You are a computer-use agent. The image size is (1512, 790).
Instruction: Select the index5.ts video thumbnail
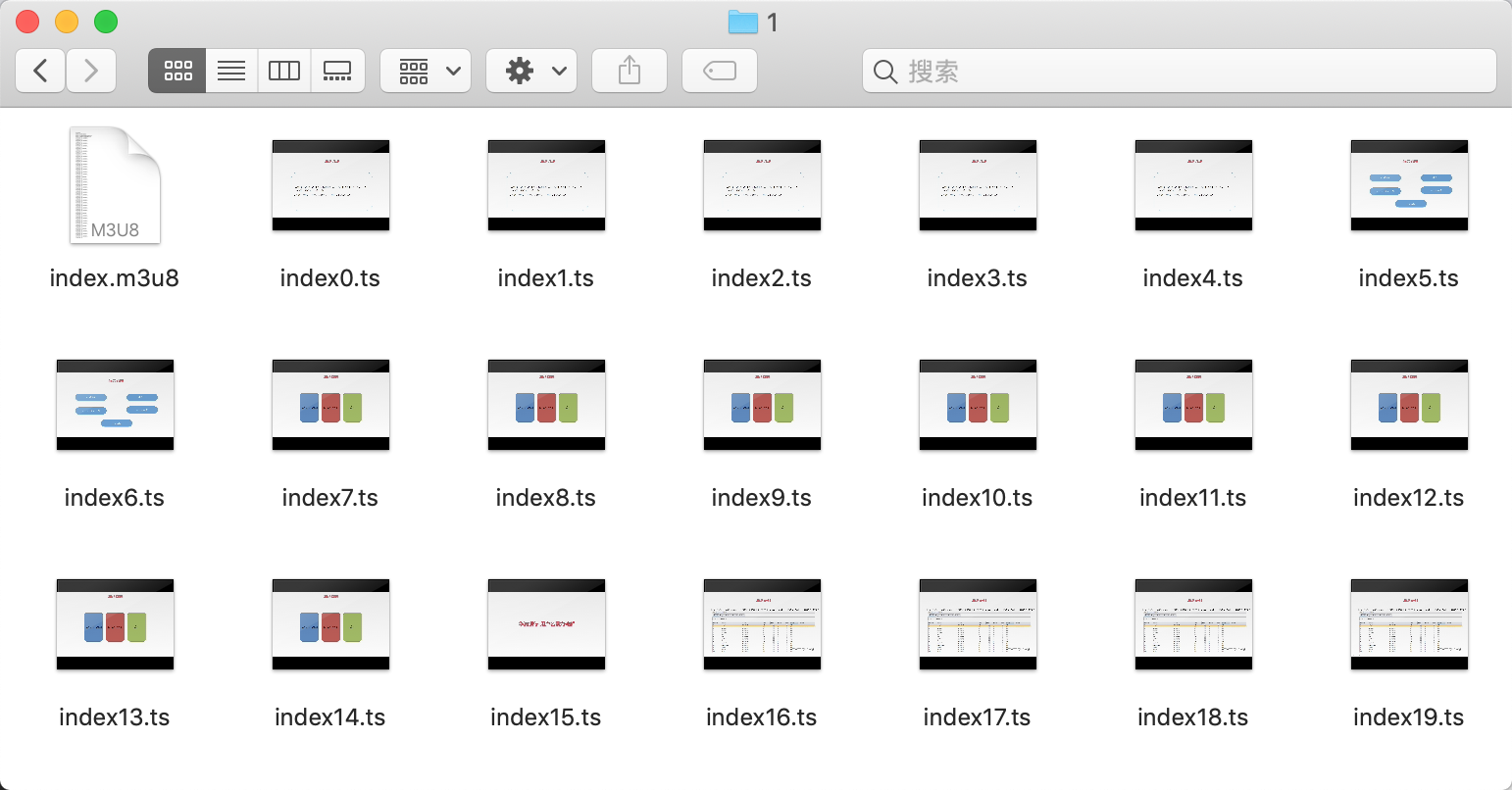pyautogui.click(x=1409, y=185)
